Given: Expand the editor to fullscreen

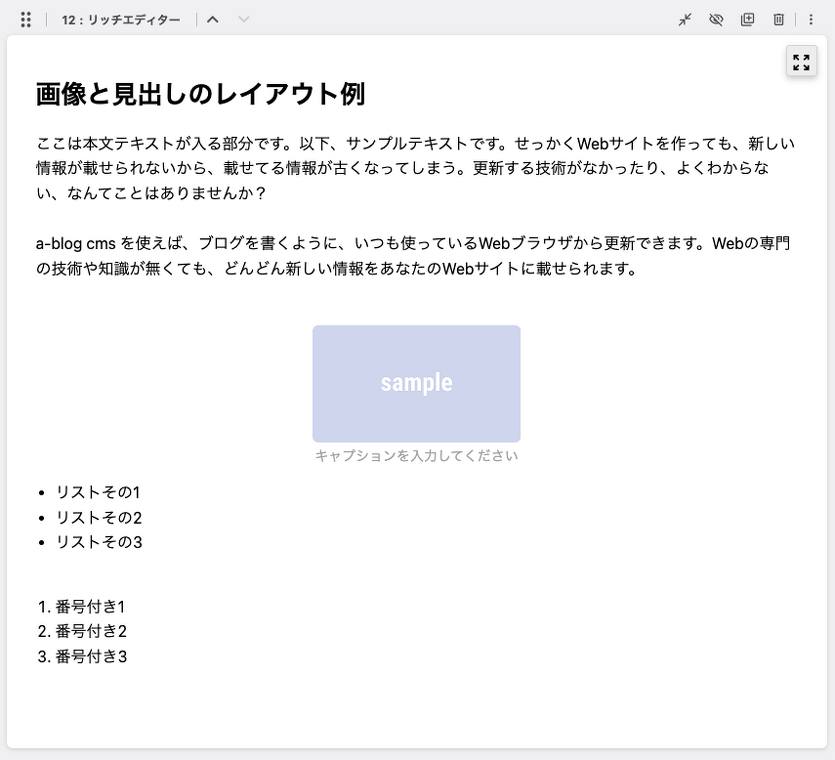Looking at the screenshot, I should click(x=801, y=62).
